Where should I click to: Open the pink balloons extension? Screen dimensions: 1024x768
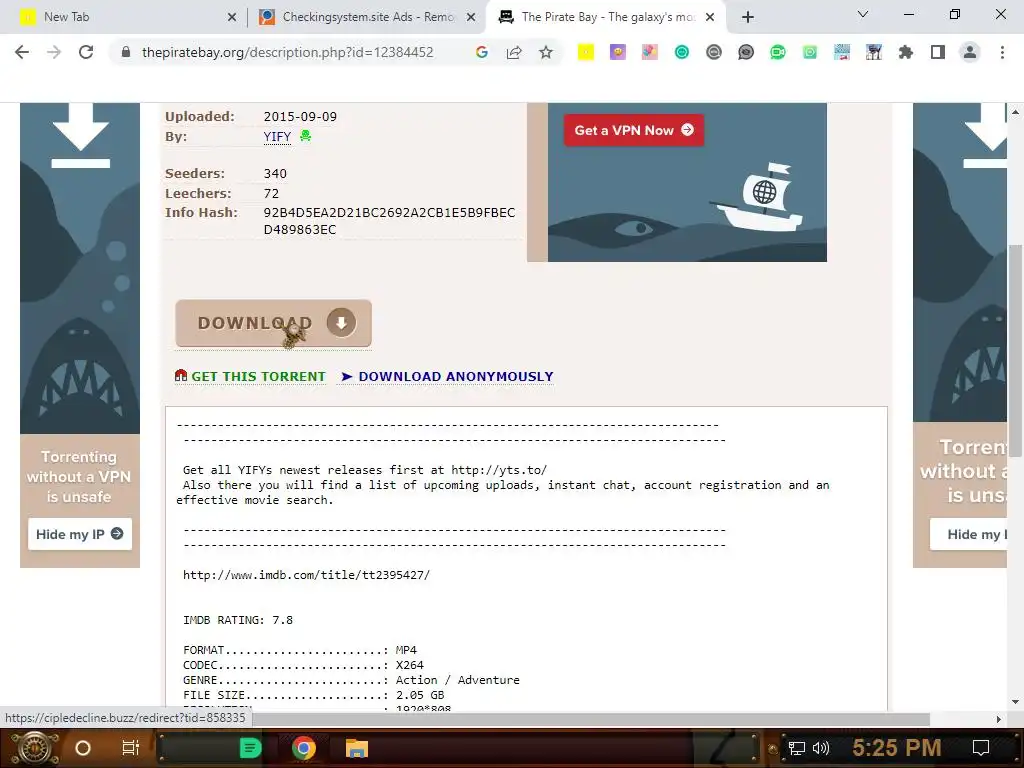(x=650, y=52)
